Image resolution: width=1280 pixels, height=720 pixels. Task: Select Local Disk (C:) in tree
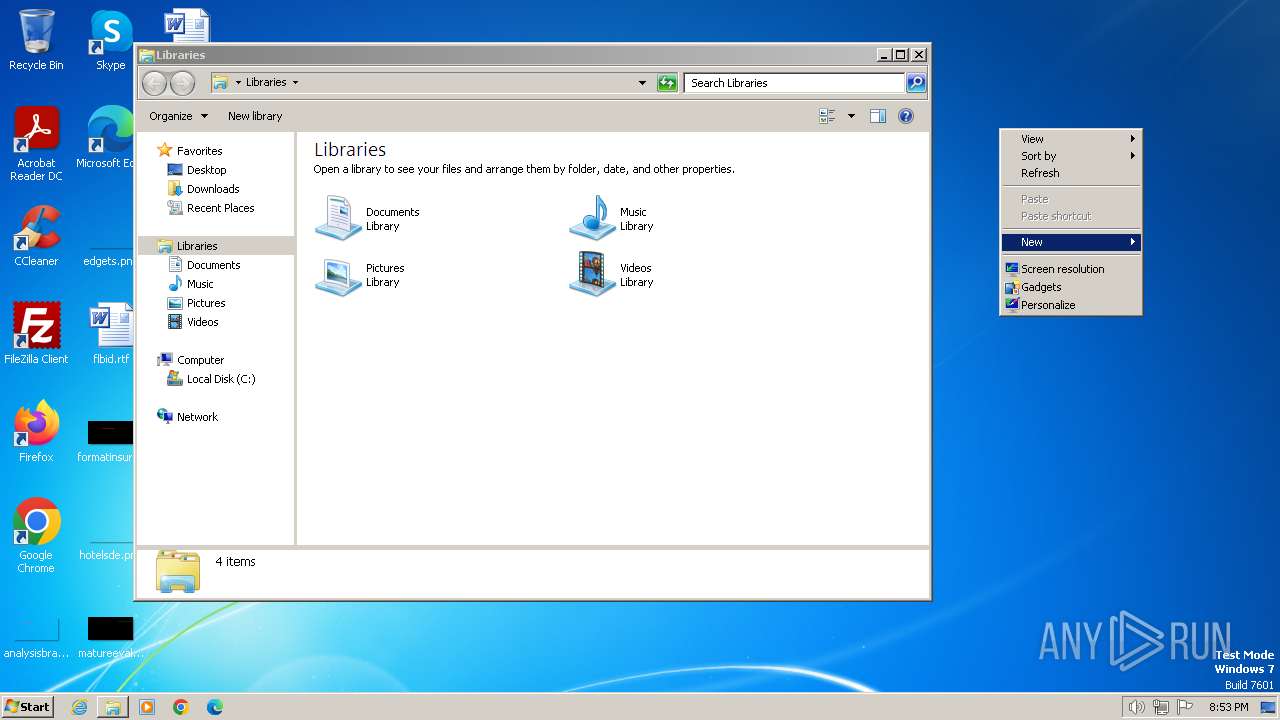221,379
